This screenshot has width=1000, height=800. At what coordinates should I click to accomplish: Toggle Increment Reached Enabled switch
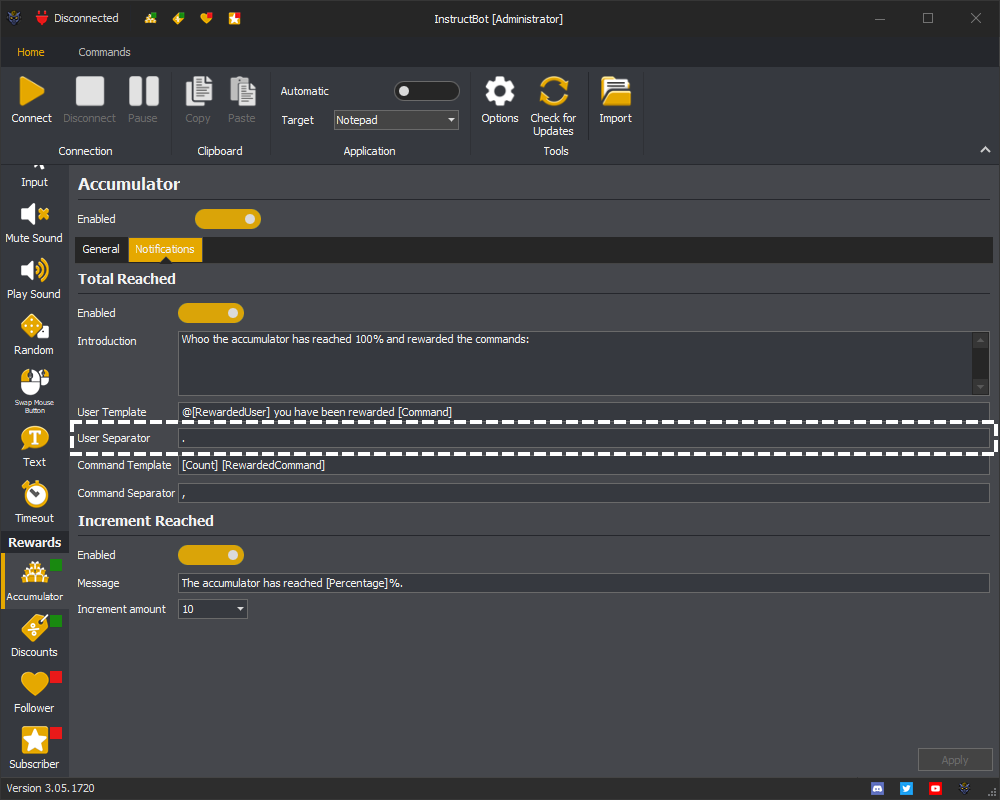tap(211, 555)
